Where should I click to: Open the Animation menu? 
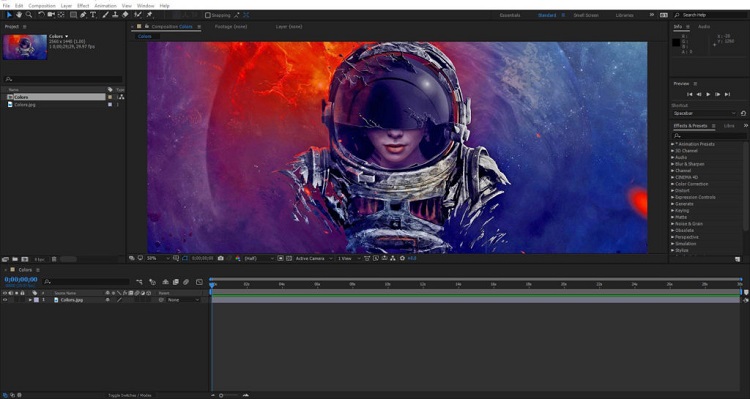tap(105, 6)
